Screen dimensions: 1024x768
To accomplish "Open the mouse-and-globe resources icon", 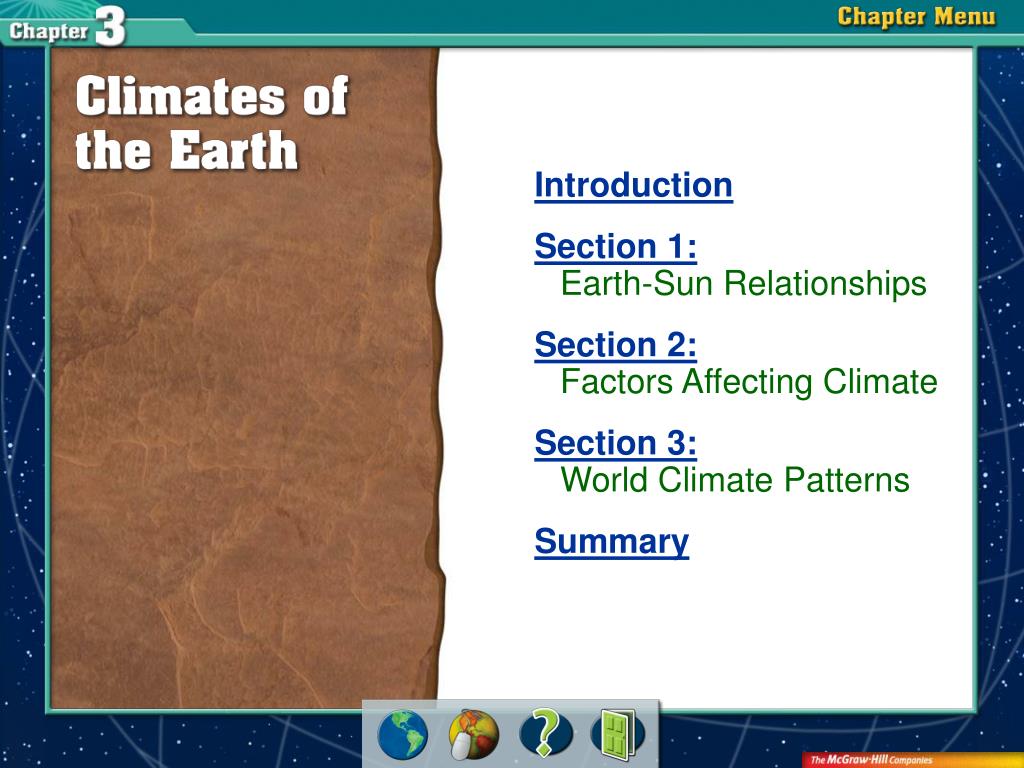I will (x=473, y=735).
